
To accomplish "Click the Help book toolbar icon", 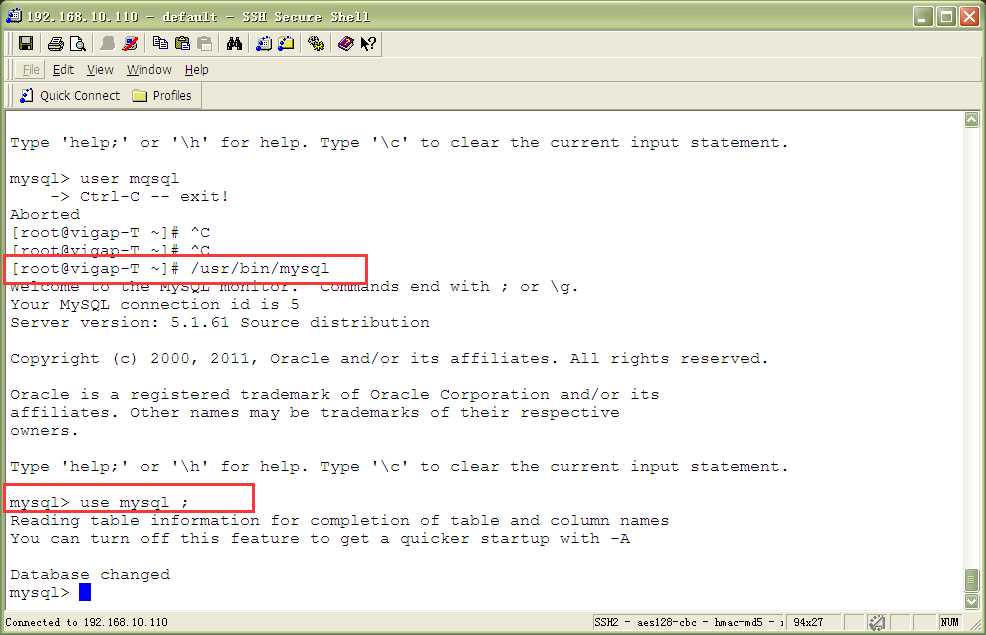I will (345, 43).
